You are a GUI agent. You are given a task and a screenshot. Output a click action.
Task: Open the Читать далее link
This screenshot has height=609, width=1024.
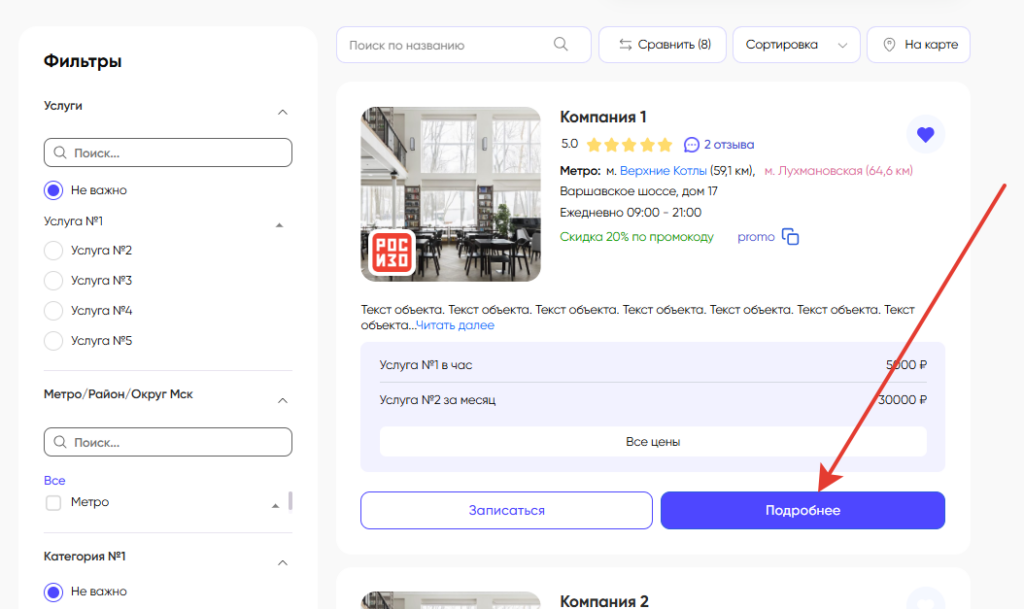(455, 325)
